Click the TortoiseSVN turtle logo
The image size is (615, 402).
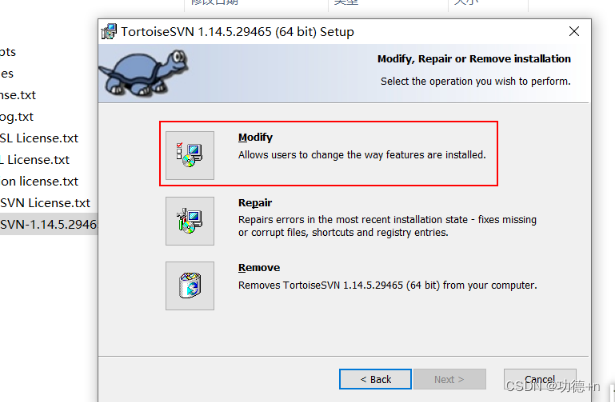click(x=144, y=73)
